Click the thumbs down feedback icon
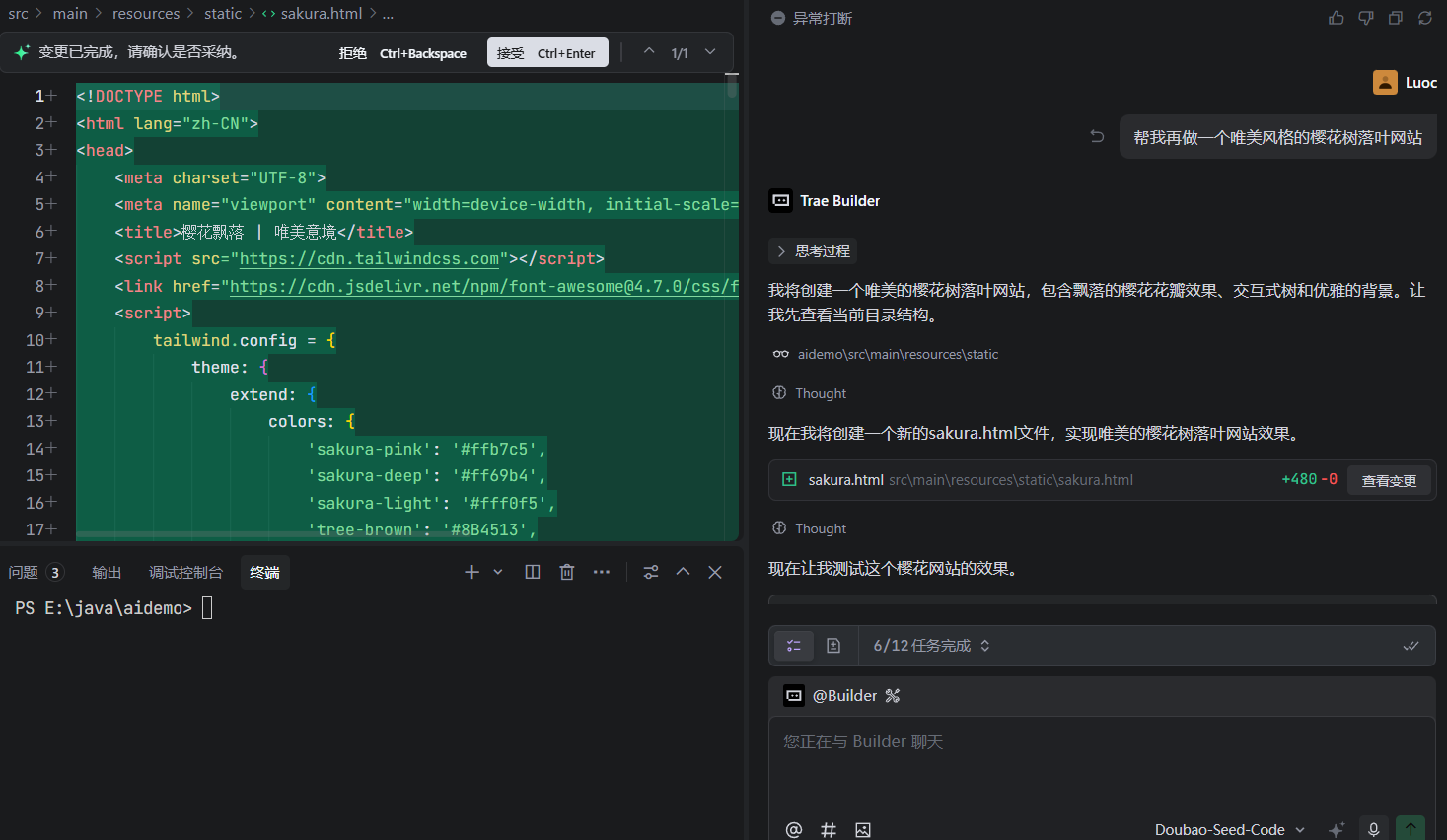 point(1366,18)
